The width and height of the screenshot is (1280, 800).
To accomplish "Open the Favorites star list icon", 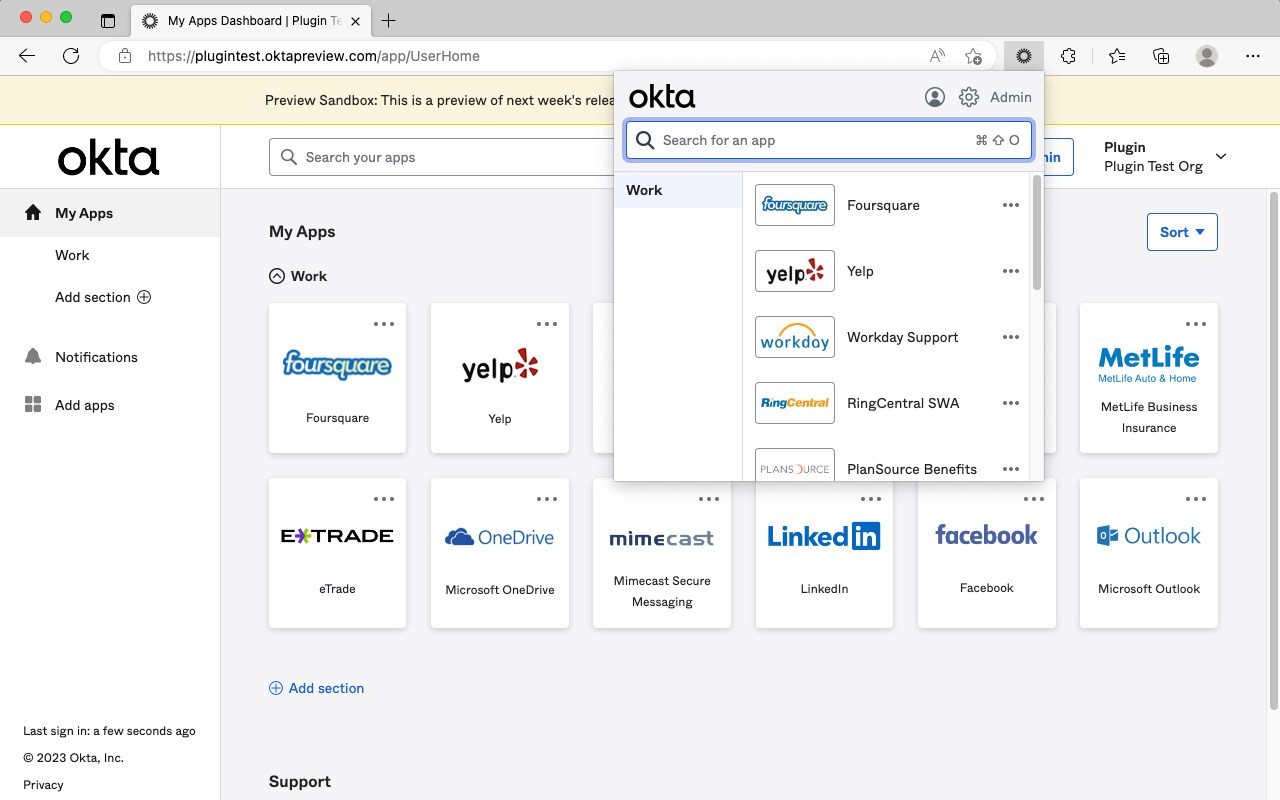I will [x=1116, y=56].
